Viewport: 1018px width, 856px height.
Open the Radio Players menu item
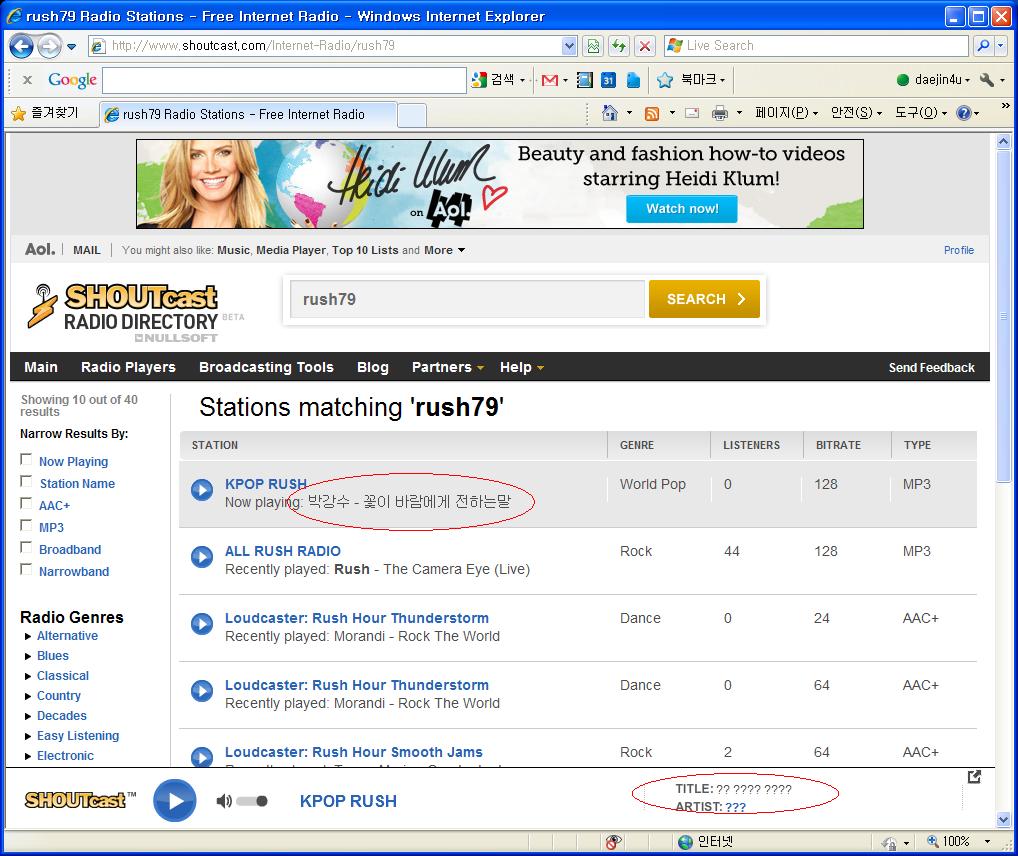coord(128,367)
